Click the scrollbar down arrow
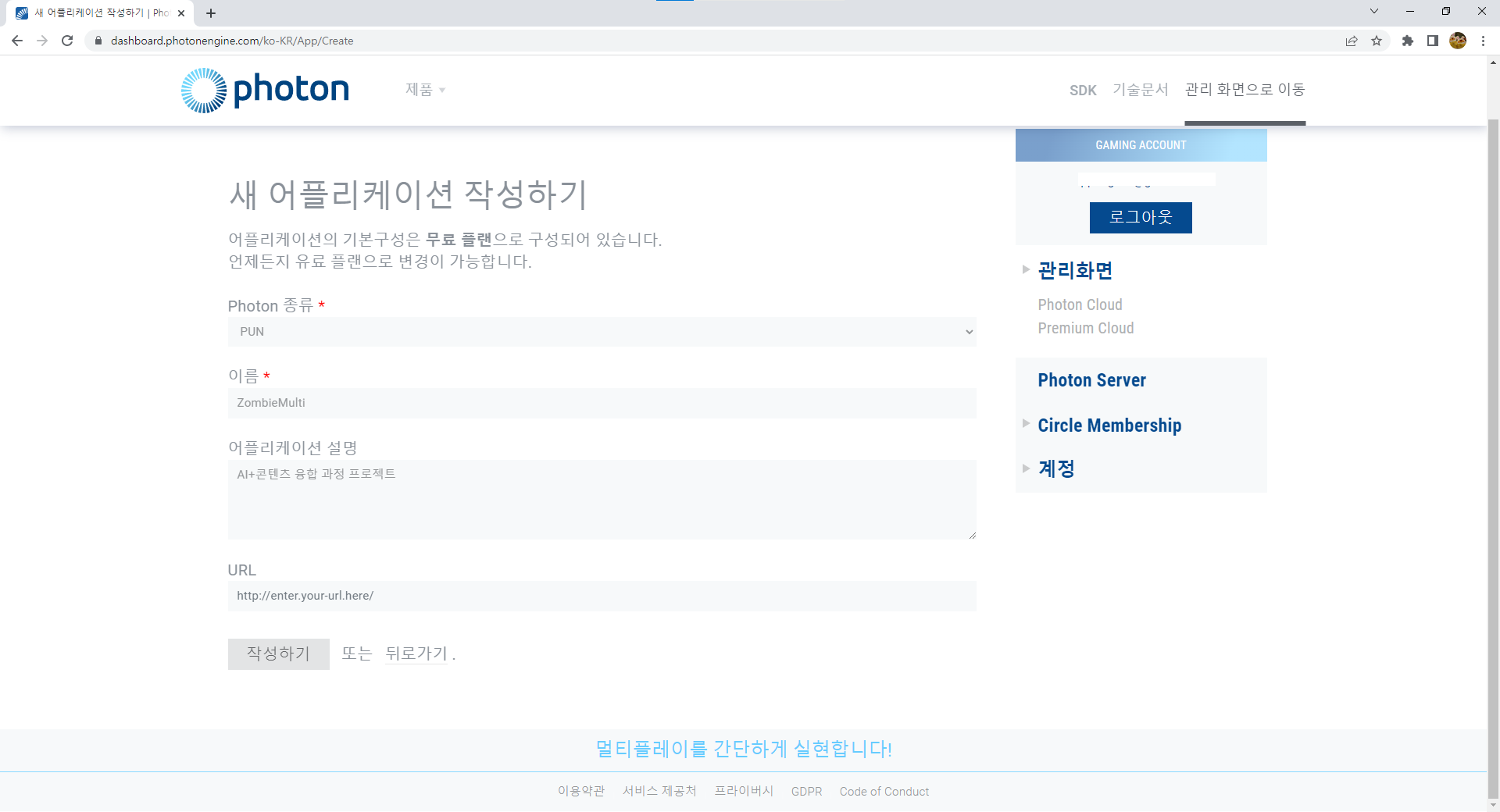This screenshot has width=1500, height=812. 1493,805
